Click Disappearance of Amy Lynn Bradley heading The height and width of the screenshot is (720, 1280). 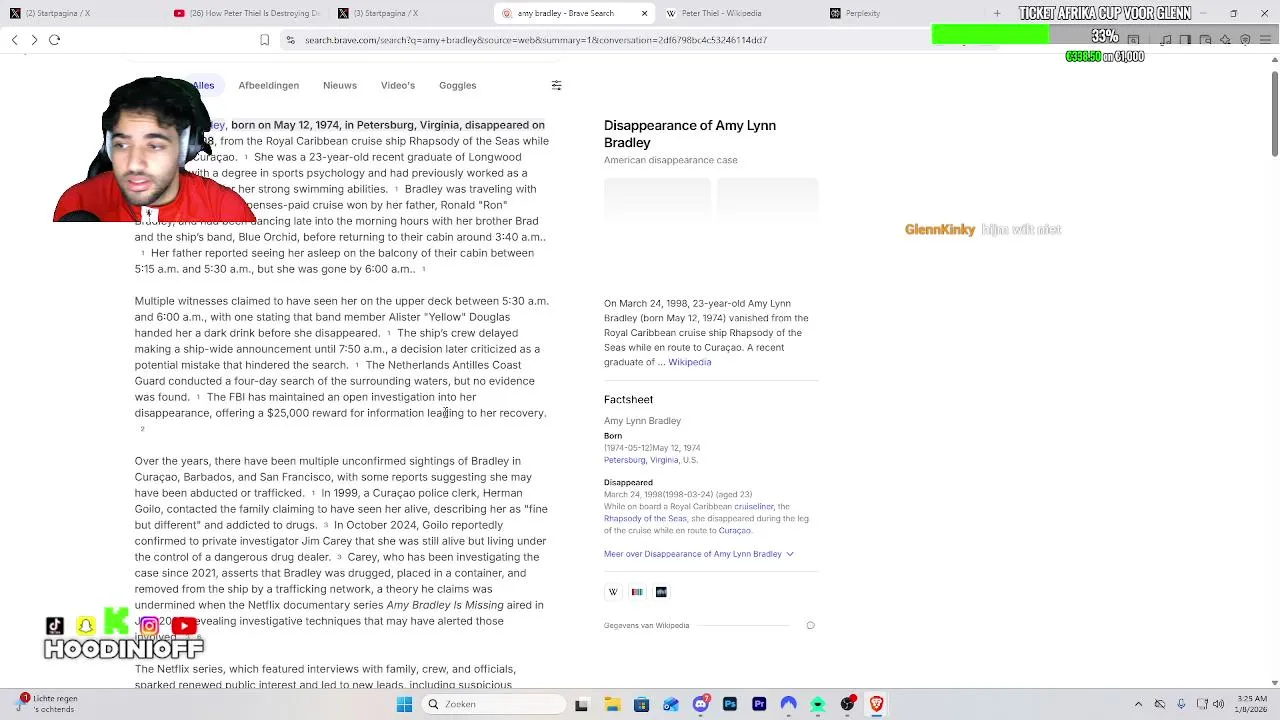click(690, 134)
